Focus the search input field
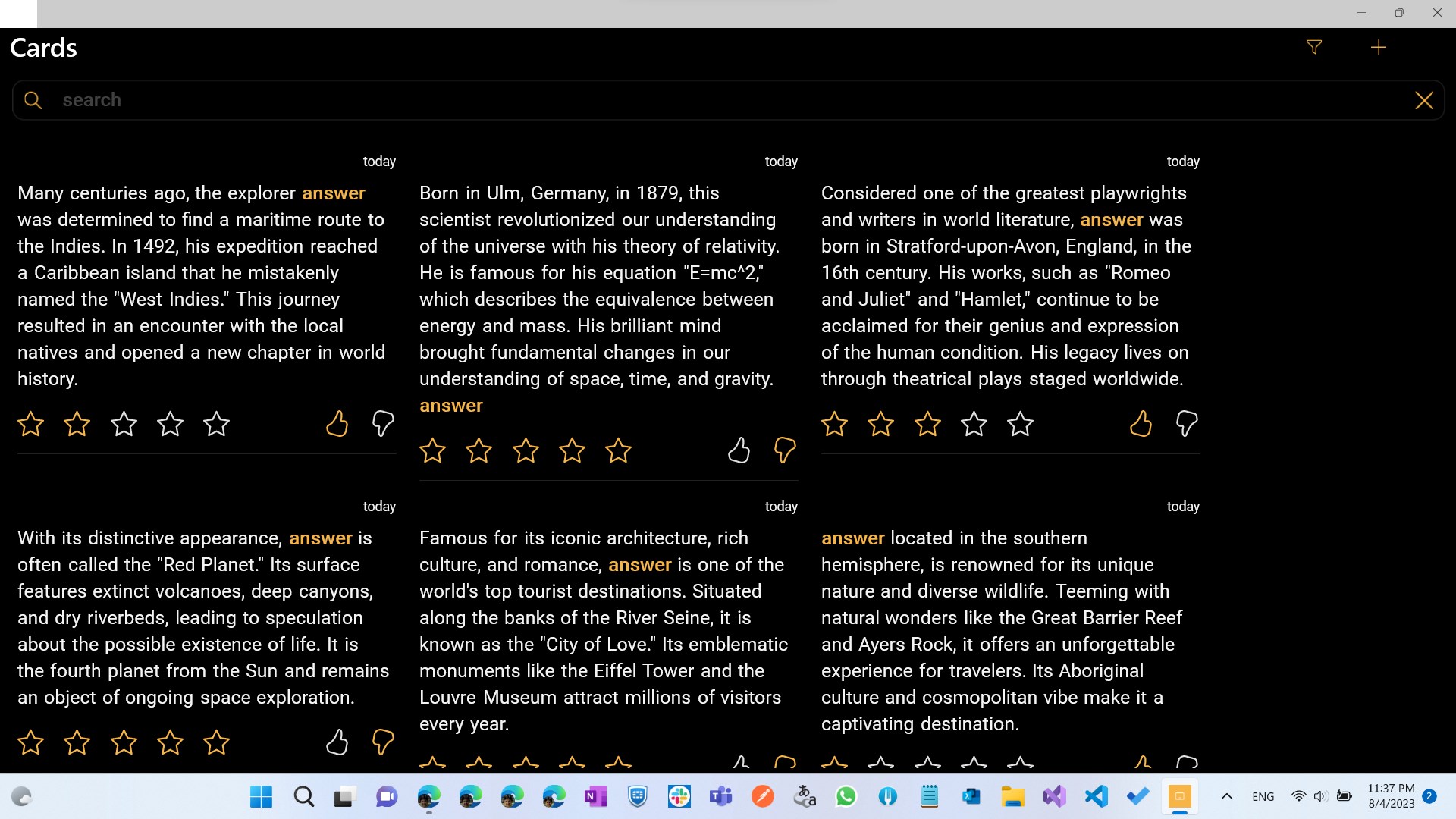 pyautogui.click(x=682, y=100)
